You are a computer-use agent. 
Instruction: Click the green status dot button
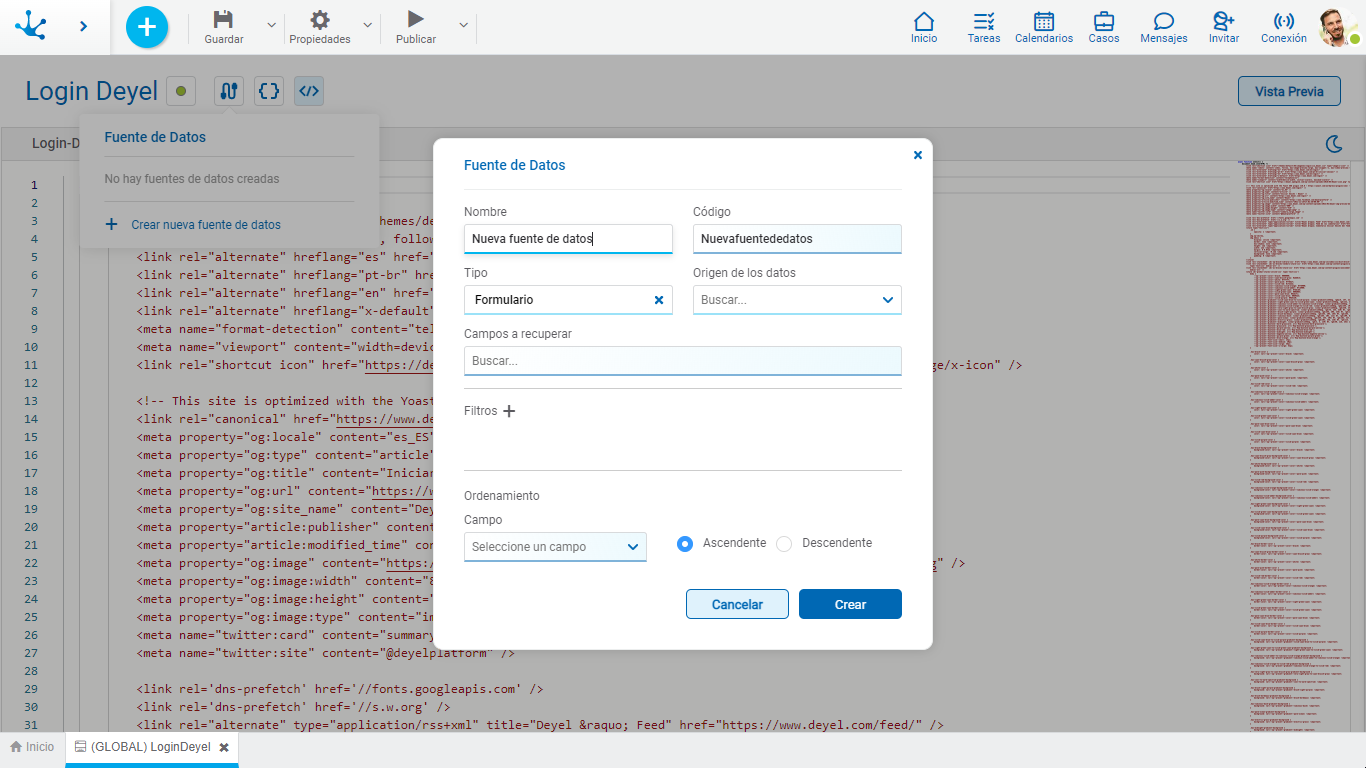click(x=181, y=92)
